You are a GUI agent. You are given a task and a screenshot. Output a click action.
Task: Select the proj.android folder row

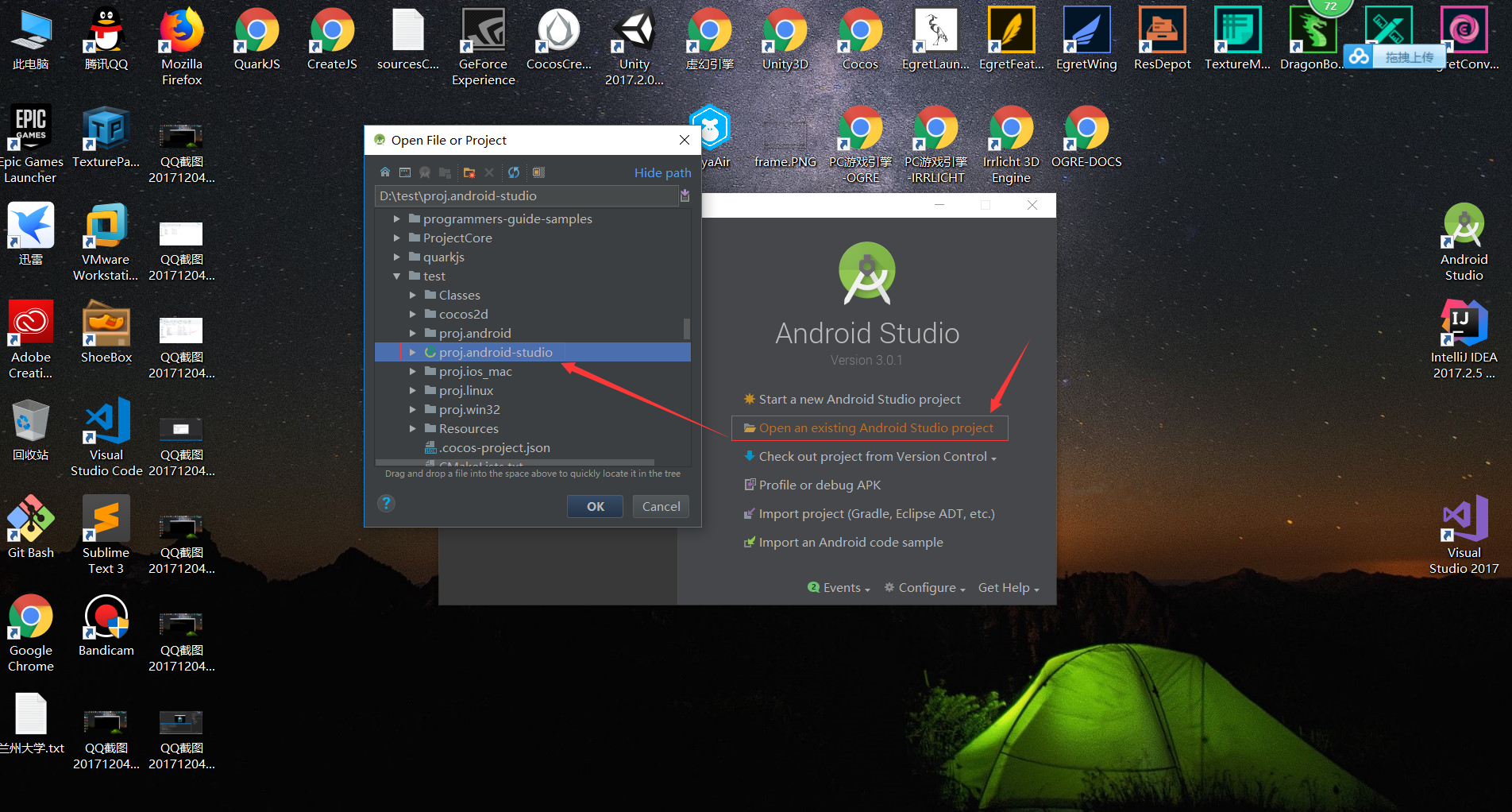pos(533,333)
